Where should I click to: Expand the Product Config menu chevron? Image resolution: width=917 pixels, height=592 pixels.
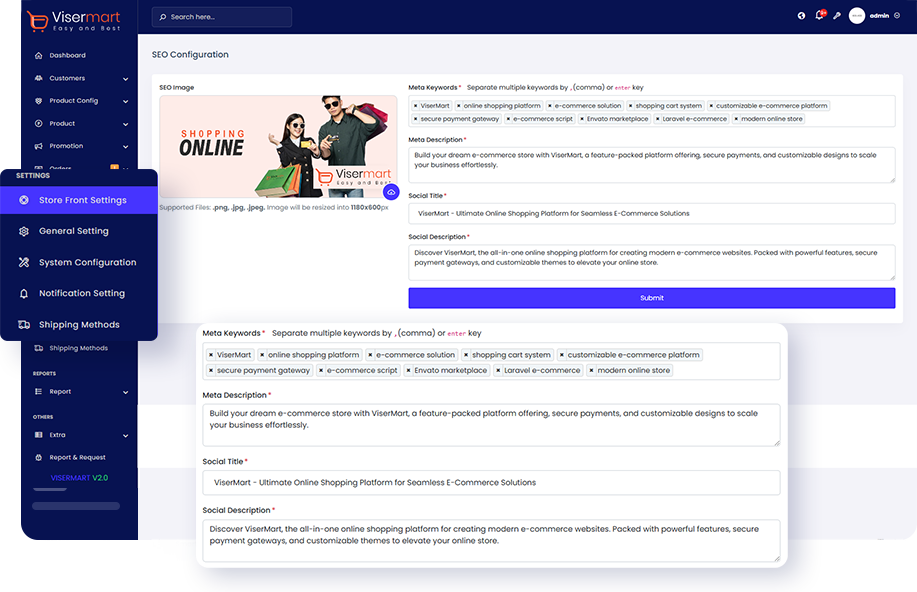126,101
